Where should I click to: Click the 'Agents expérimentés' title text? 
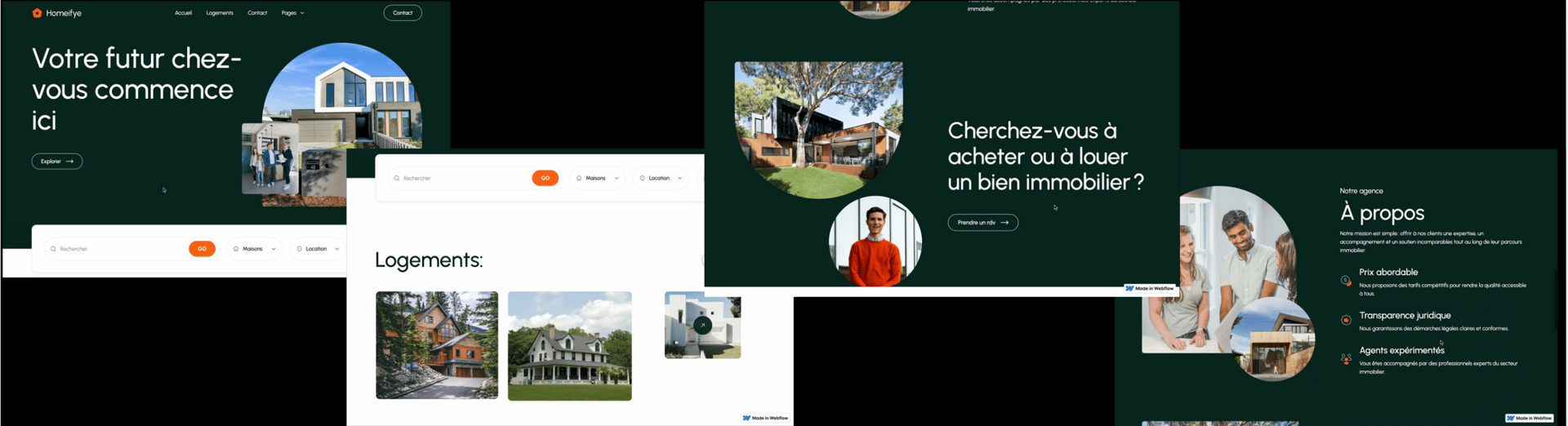tap(1401, 350)
